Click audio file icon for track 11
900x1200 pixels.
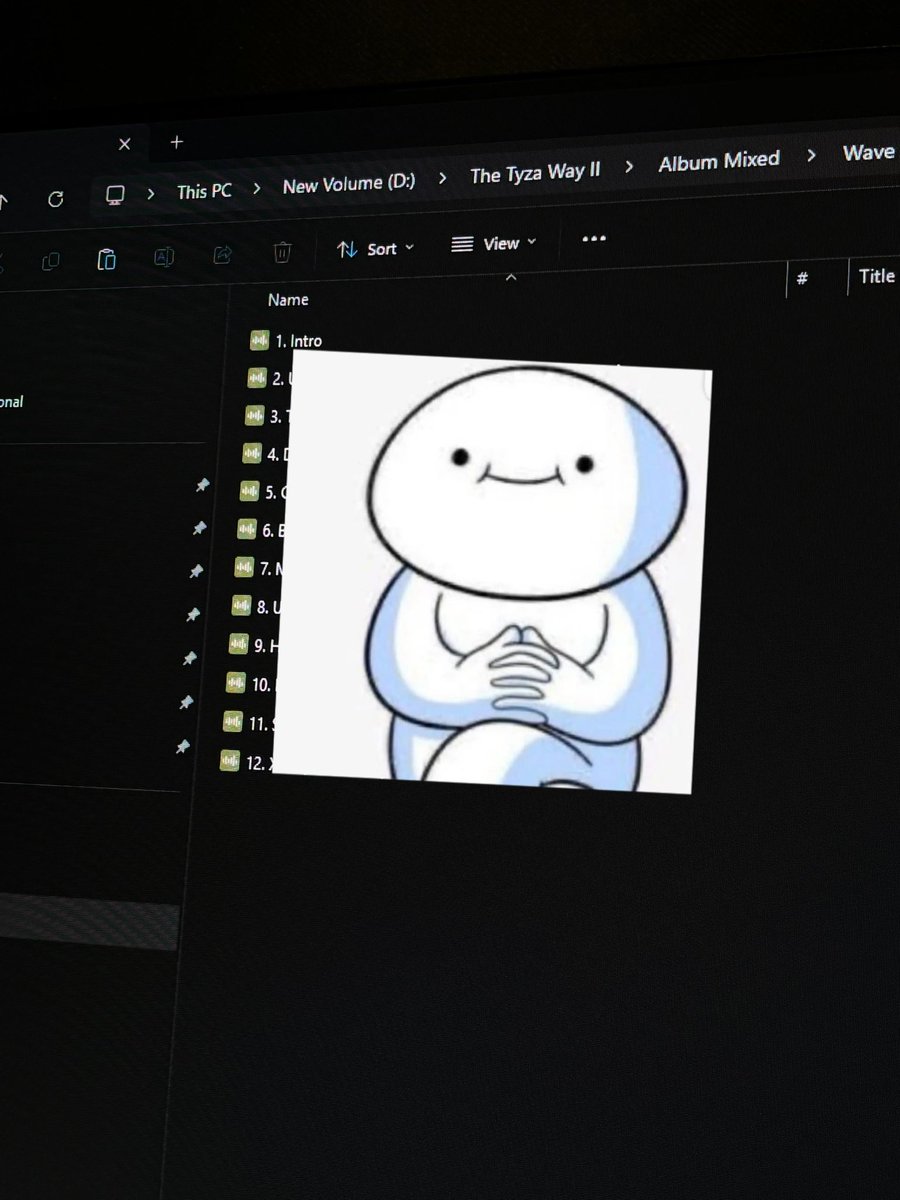[x=232, y=721]
